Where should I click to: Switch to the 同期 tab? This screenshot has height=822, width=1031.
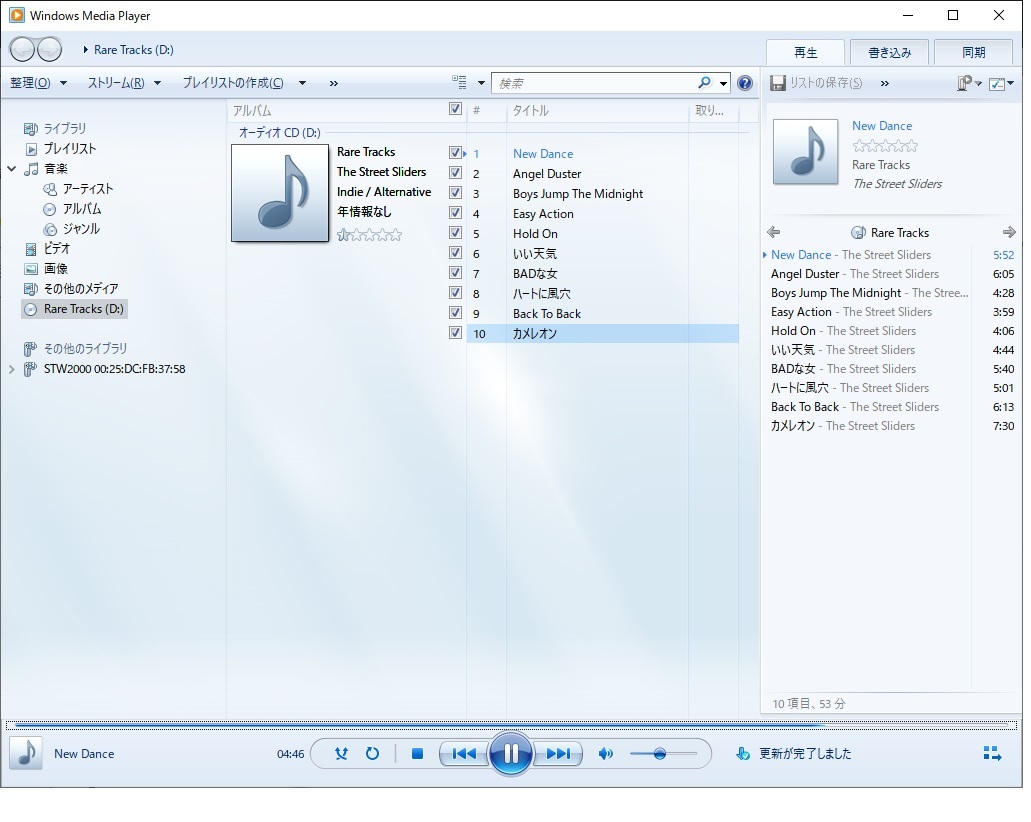coord(974,52)
